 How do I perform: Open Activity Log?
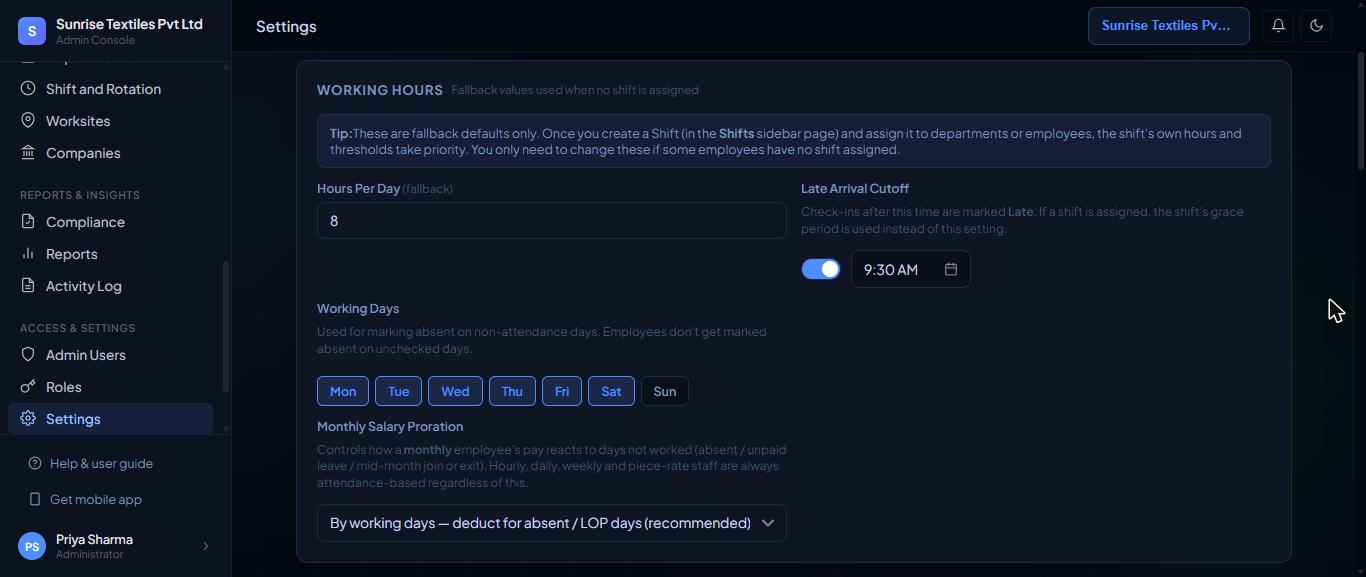(x=110, y=286)
